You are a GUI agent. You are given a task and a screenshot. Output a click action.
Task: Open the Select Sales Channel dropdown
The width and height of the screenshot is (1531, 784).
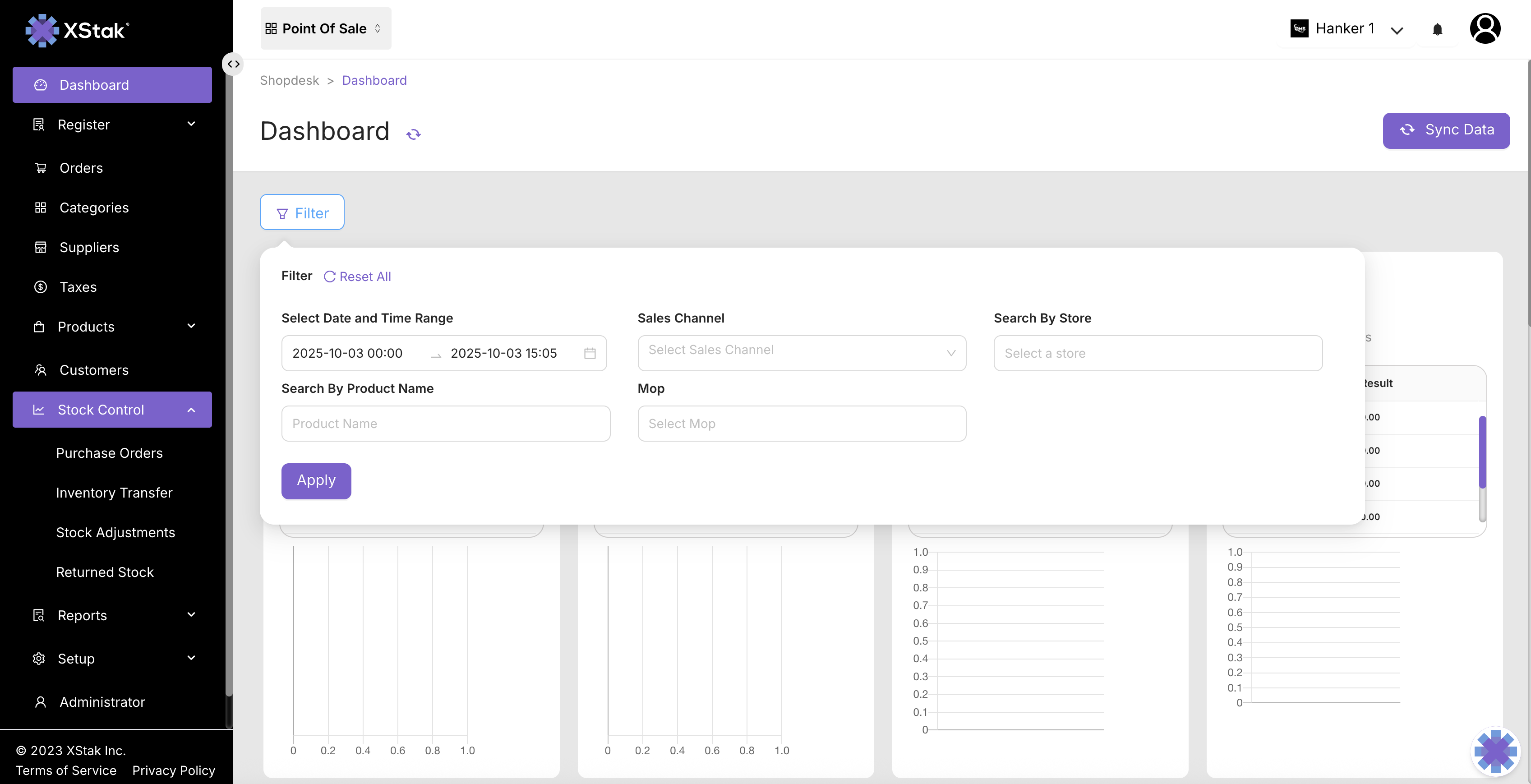point(801,353)
